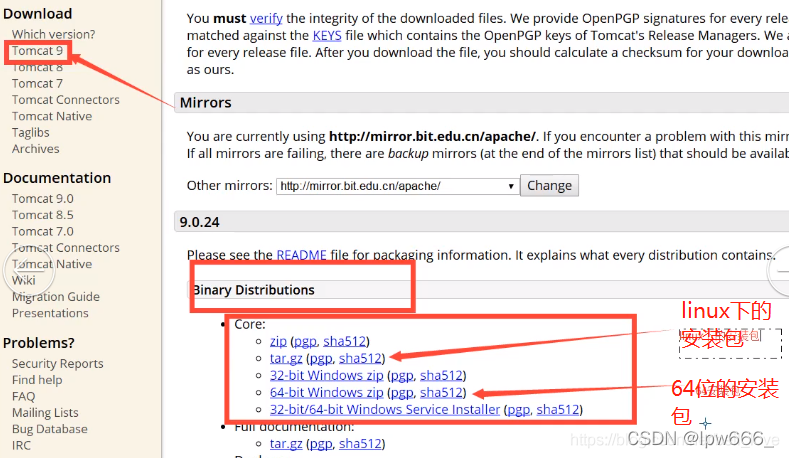Expand the Other mirrors dropdown
Screen dimensions: 789x458
398,186
